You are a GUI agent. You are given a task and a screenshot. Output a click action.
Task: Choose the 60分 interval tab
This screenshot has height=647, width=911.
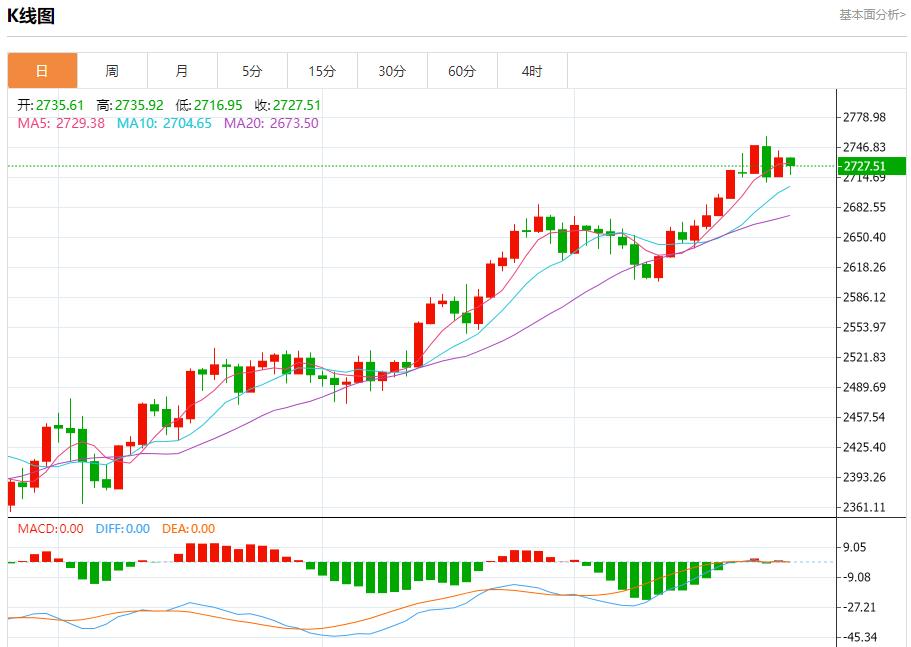(462, 71)
